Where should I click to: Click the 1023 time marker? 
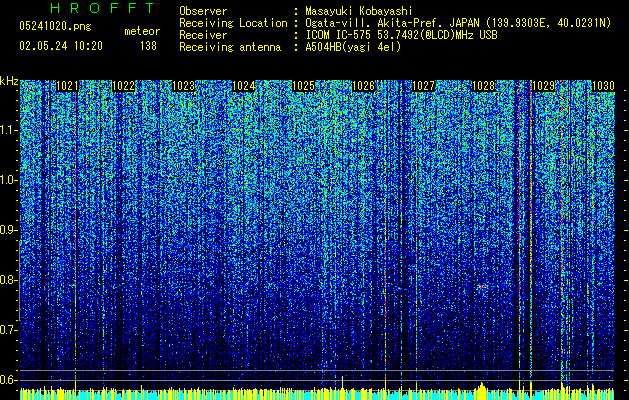click(x=183, y=86)
